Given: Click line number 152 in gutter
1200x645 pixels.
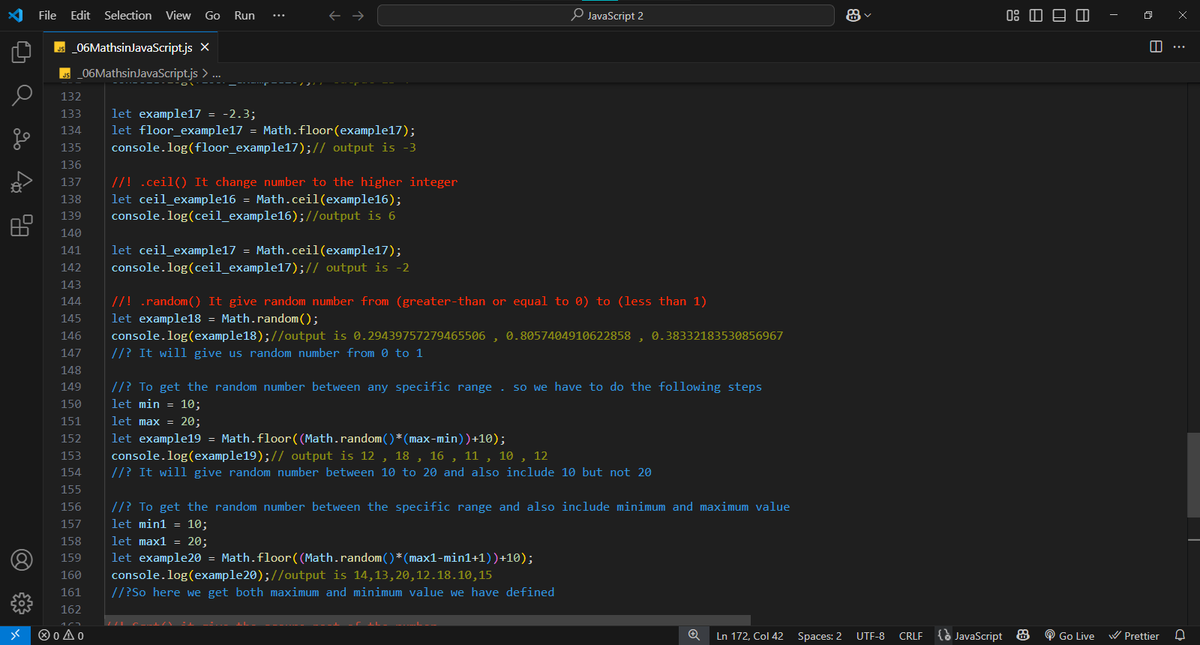Looking at the screenshot, I should (x=71, y=438).
